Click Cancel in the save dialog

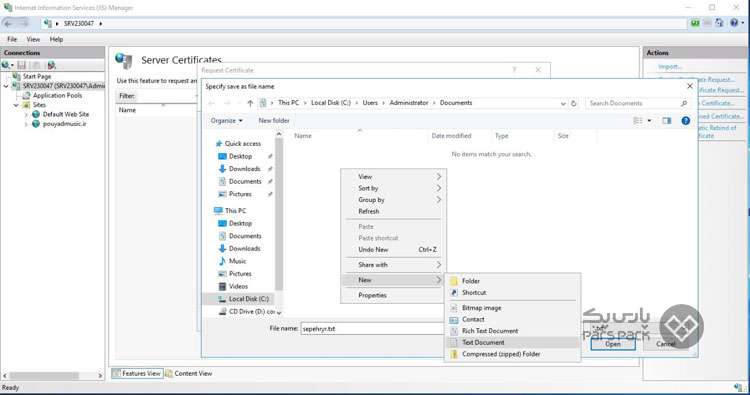[665, 344]
